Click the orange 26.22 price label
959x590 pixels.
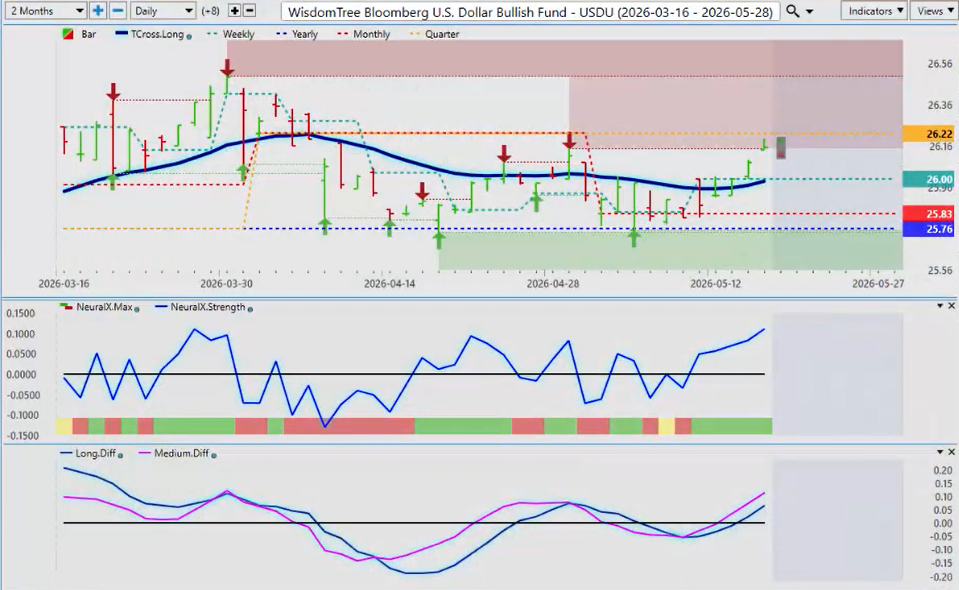pos(928,134)
